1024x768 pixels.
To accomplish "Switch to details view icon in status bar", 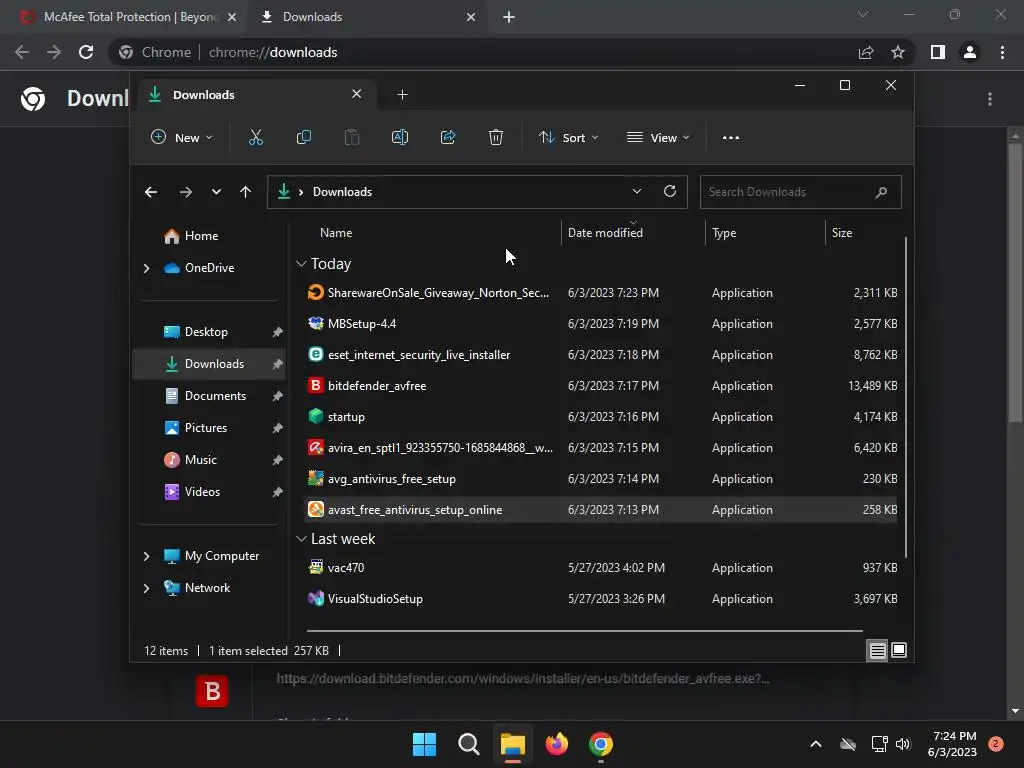I will [877, 650].
